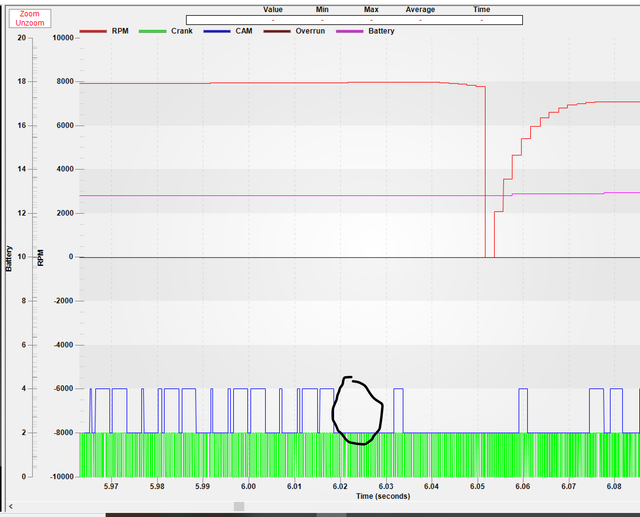Select the Crank legend label

(x=182, y=31)
